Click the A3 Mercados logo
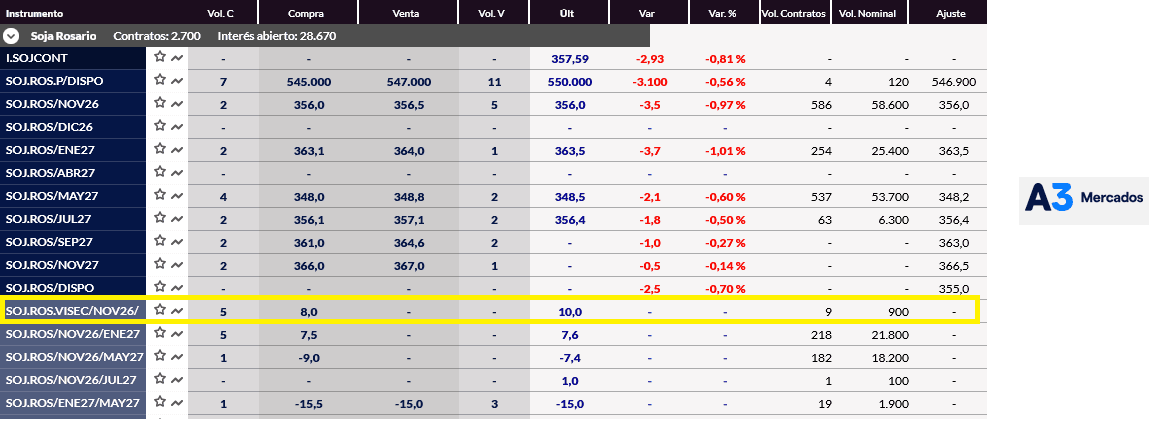Viewport: 1167px width, 424px height. click(x=1084, y=199)
